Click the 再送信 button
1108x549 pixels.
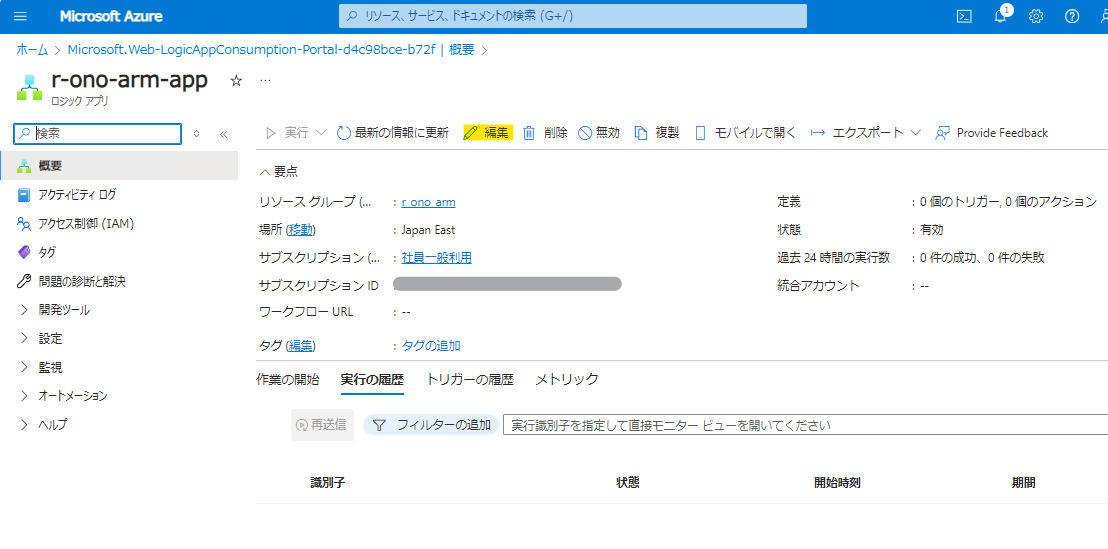322,425
